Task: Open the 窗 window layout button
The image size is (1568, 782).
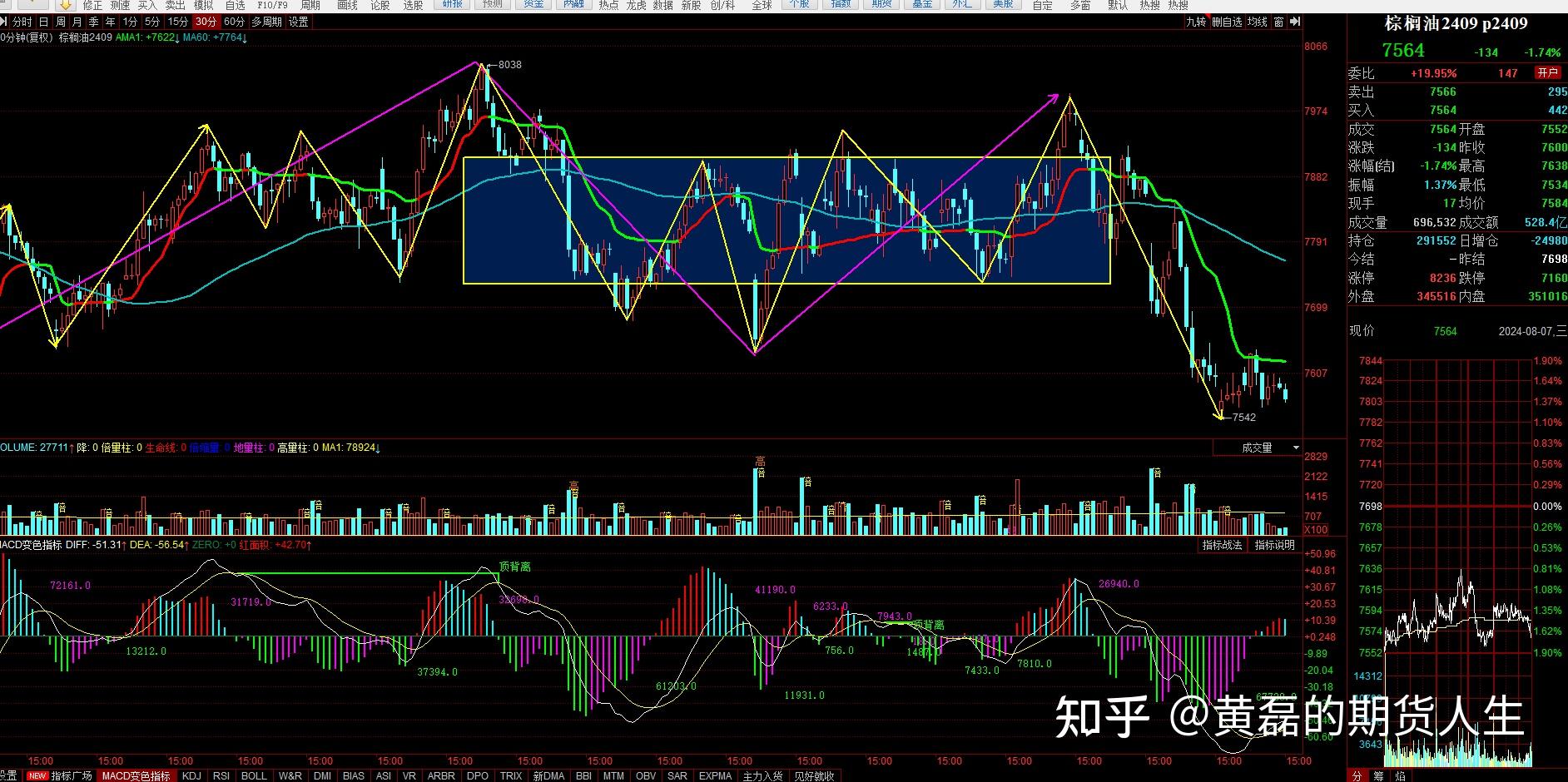Action: (x=1278, y=22)
